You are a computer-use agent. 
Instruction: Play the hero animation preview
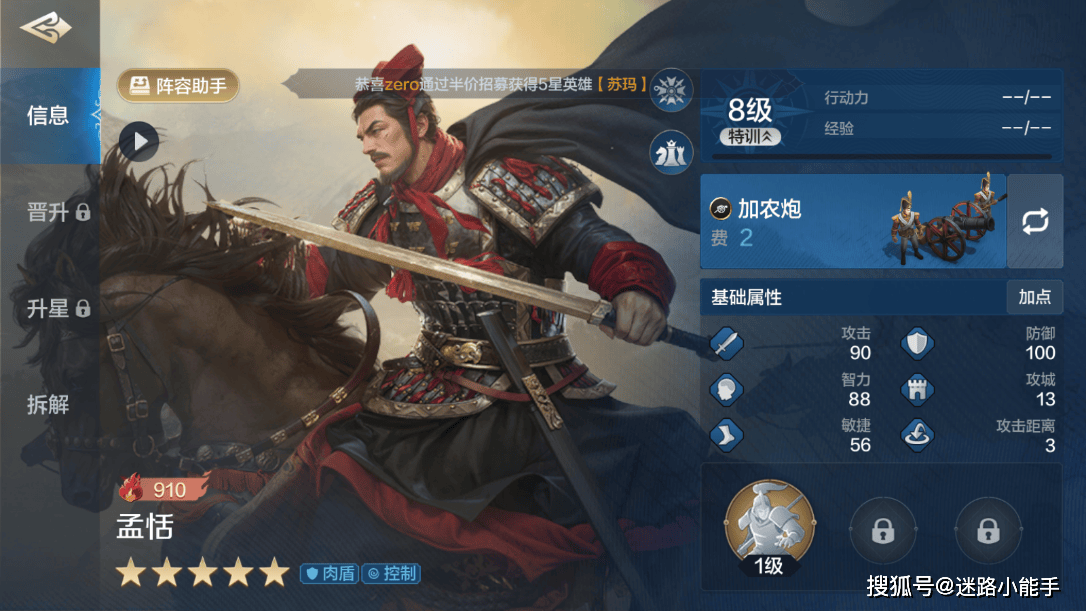[x=139, y=141]
